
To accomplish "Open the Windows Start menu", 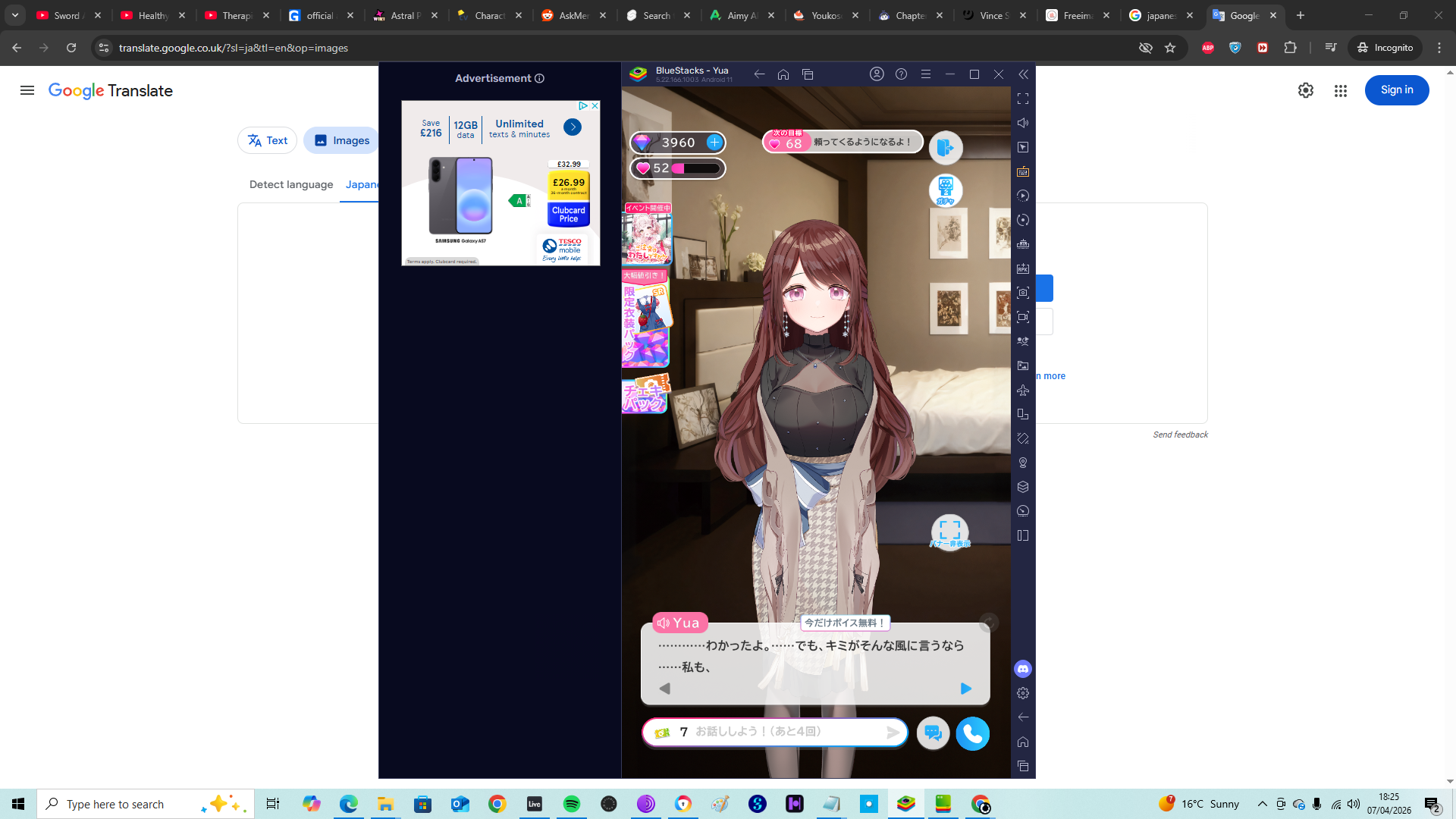I will pyautogui.click(x=18, y=804).
